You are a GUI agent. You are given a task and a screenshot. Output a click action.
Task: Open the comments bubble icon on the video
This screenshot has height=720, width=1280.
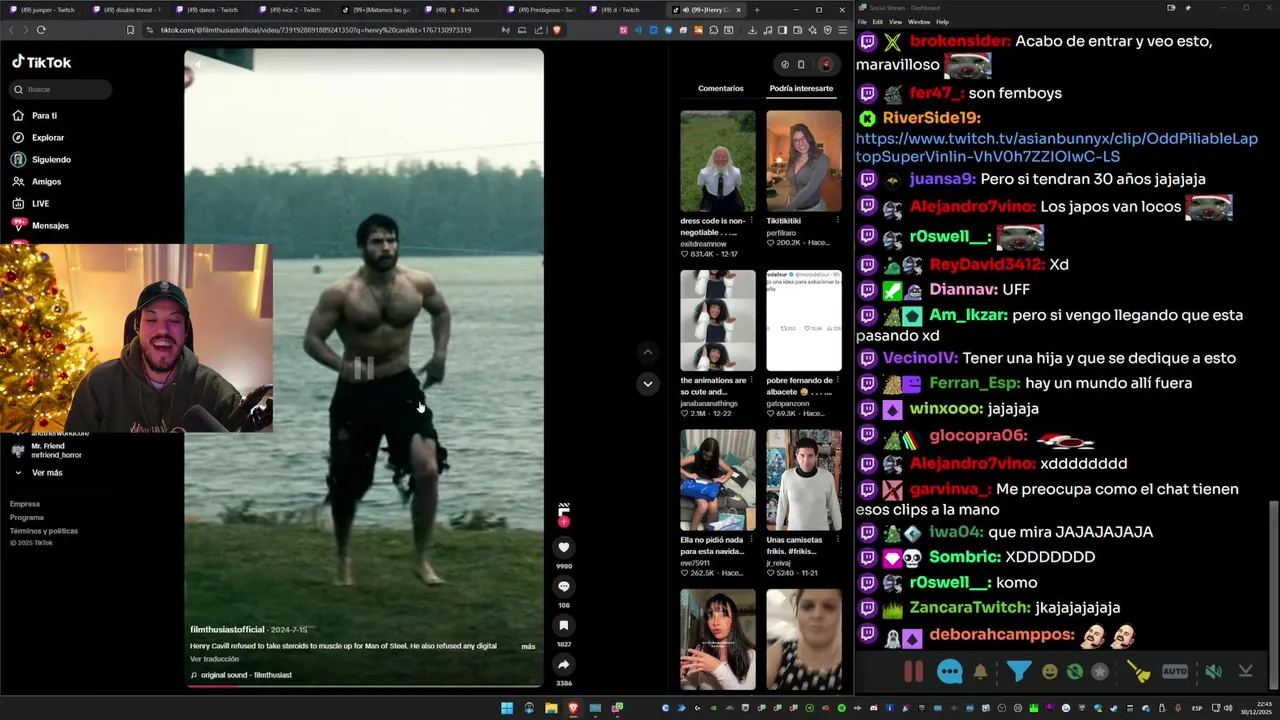(x=564, y=586)
